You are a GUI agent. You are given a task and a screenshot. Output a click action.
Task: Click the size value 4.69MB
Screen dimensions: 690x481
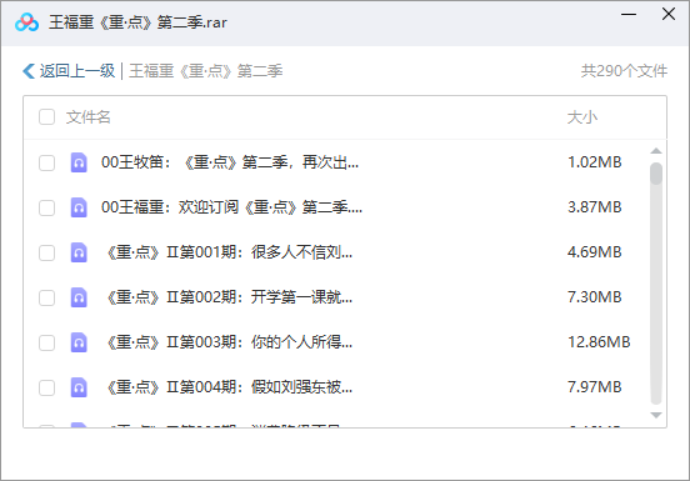point(595,253)
